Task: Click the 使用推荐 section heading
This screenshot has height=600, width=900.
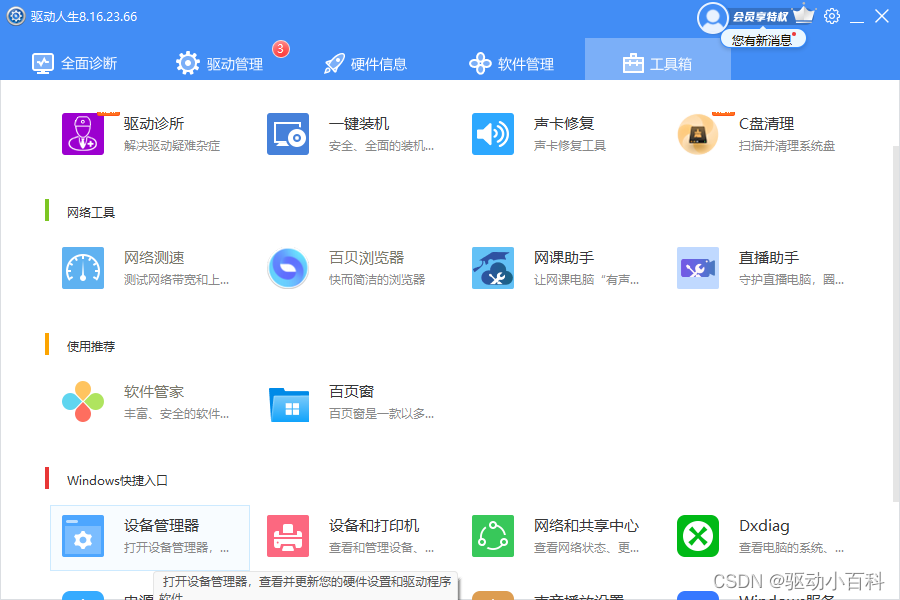Action: pyautogui.click(x=91, y=346)
